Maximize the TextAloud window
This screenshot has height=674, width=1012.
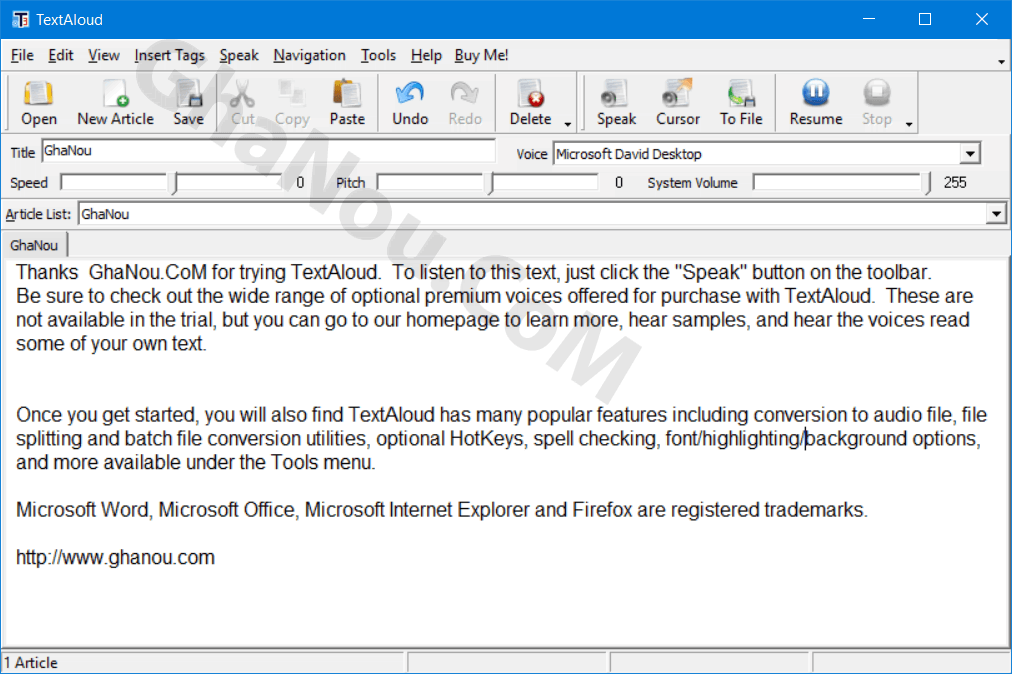925,19
